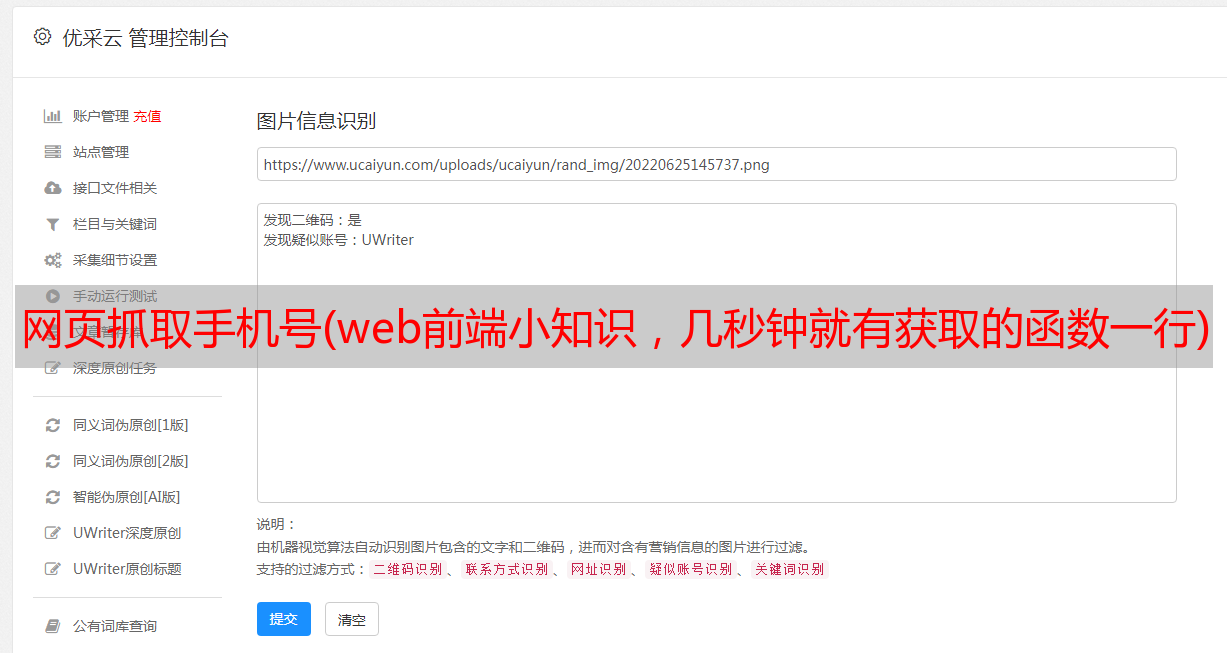Image resolution: width=1227 pixels, height=653 pixels.
Task: Click the edit icon next to UWriter深度原创
Action: [x=53, y=533]
